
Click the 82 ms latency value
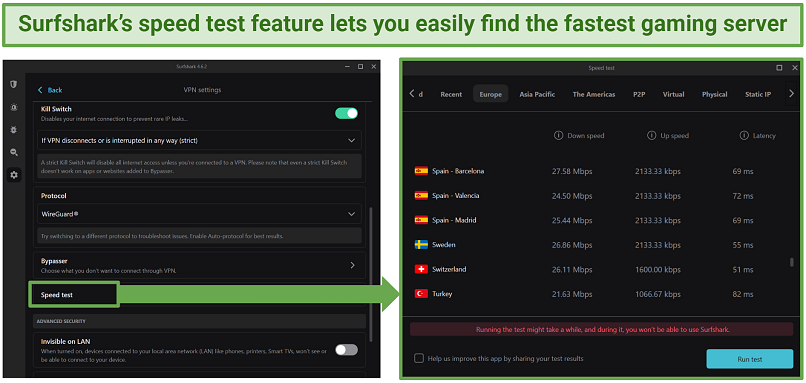point(743,294)
